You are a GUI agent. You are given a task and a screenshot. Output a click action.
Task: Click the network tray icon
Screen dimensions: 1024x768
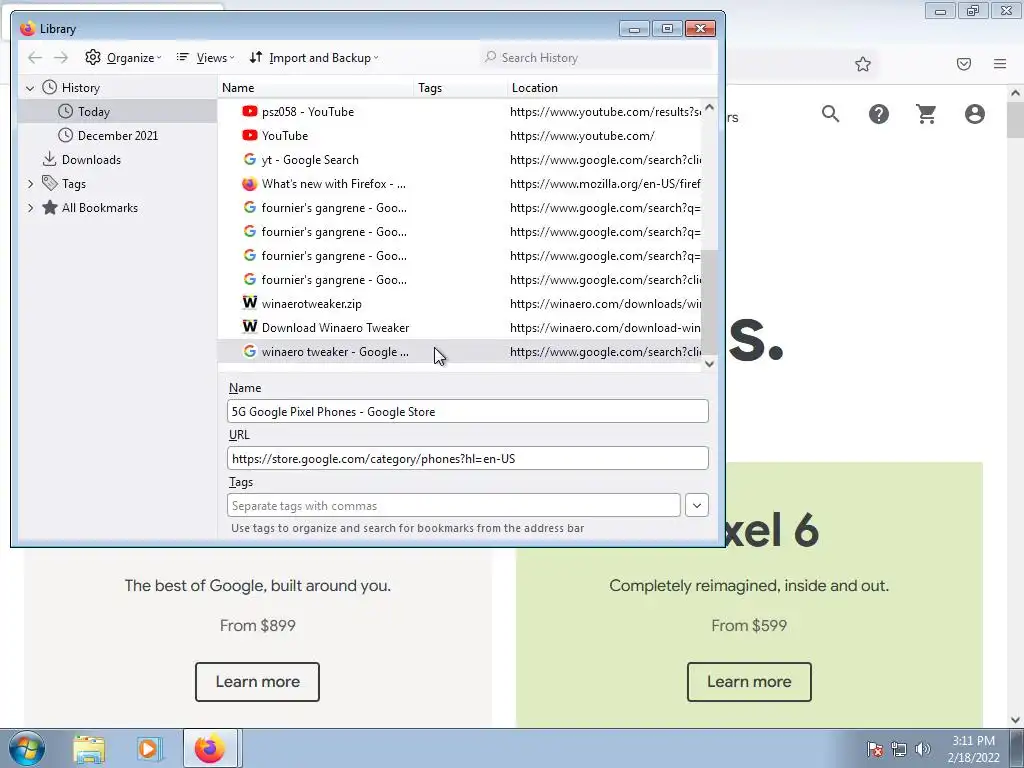(899, 749)
